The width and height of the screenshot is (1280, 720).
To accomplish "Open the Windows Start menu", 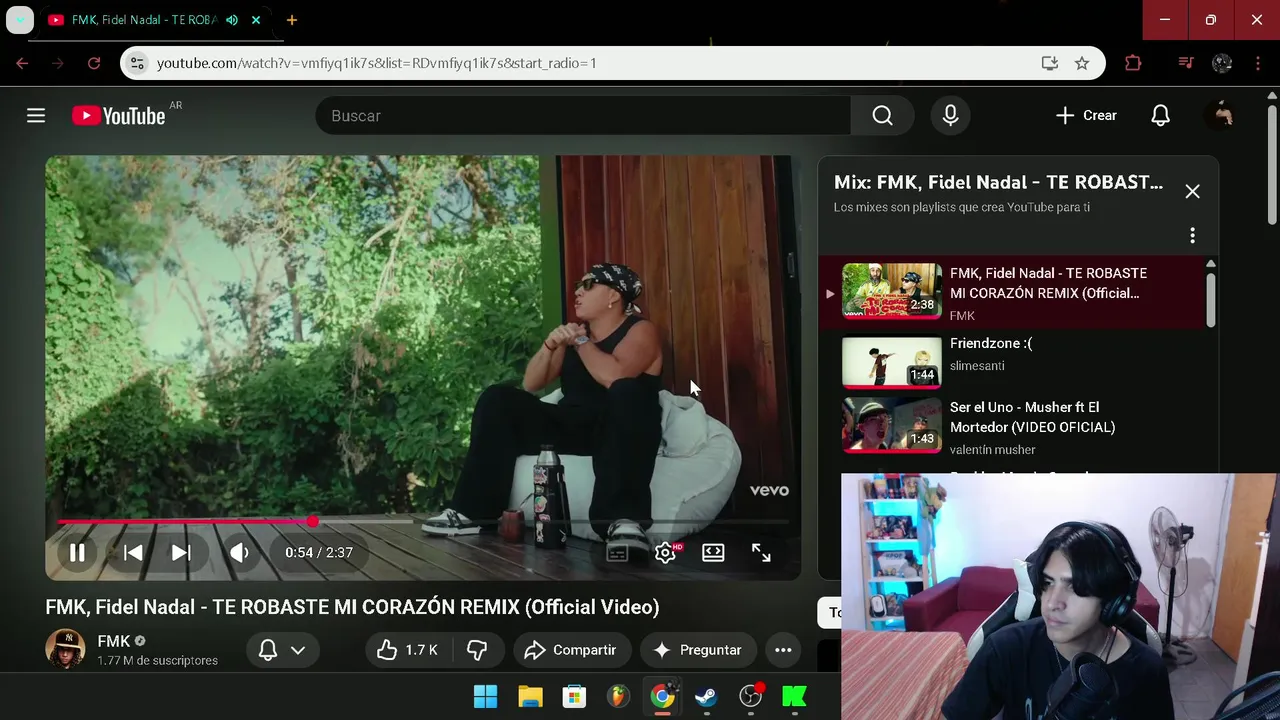I will [486, 696].
